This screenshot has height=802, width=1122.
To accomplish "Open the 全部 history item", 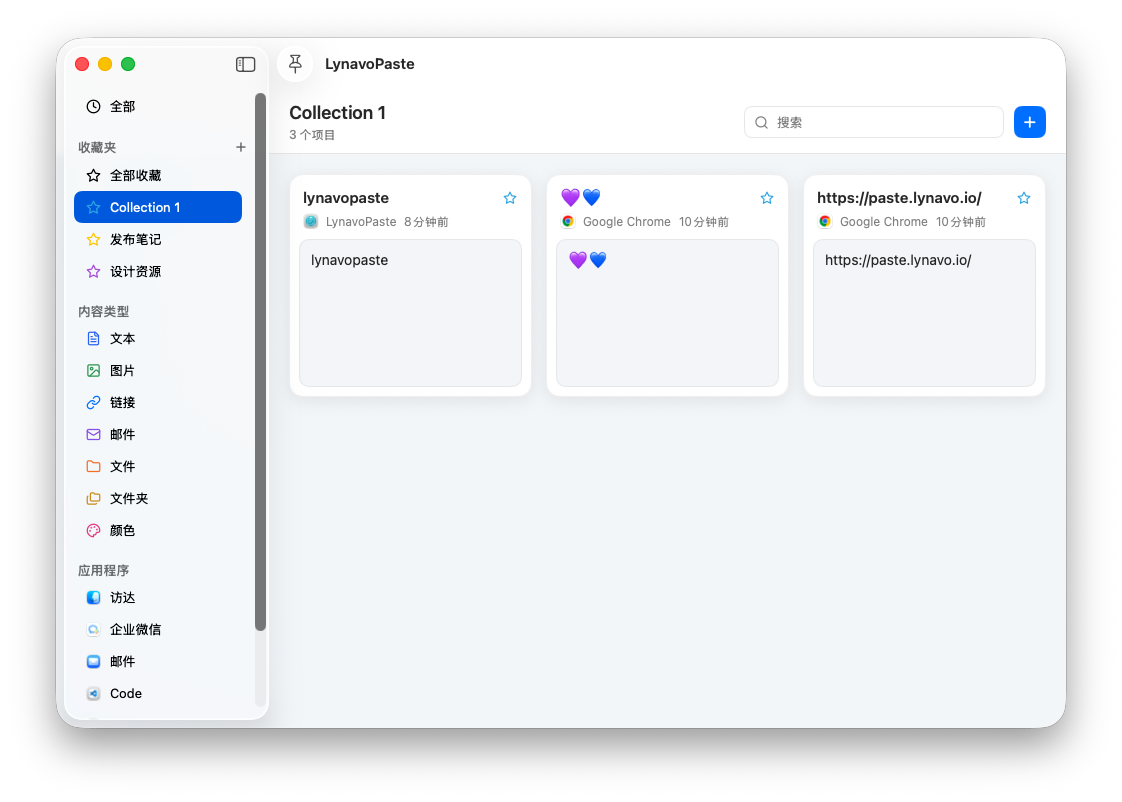I will pos(158,107).
